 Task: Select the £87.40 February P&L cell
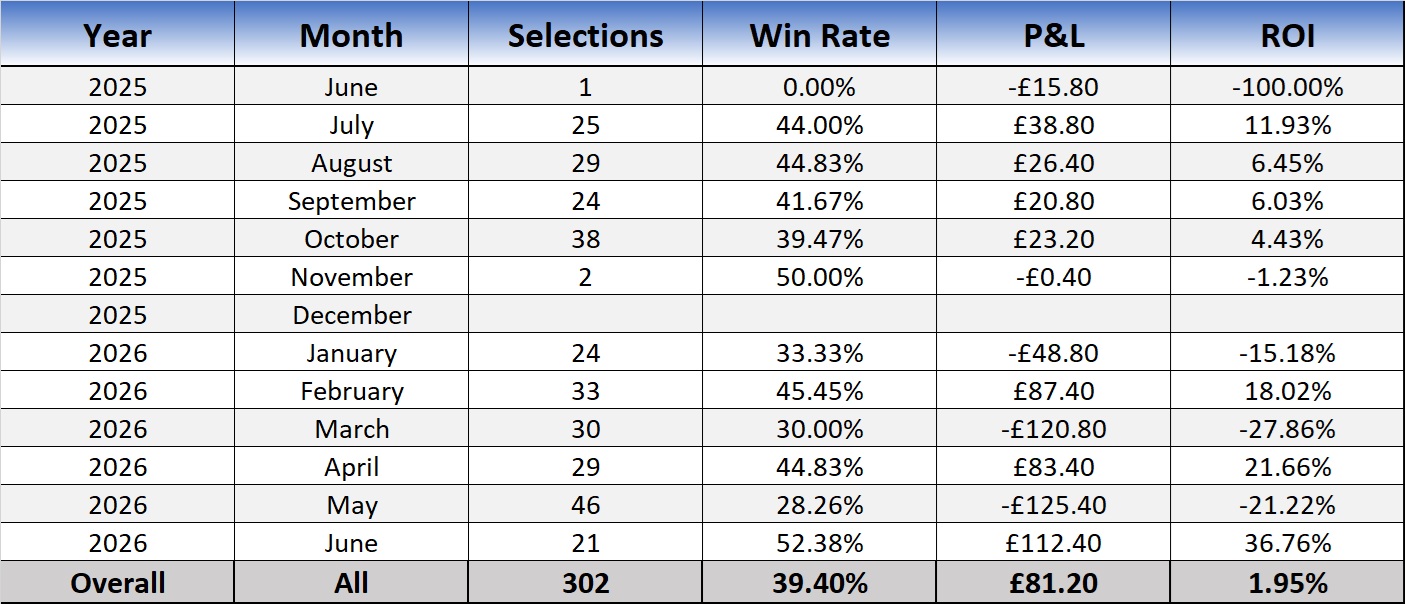pyautogui.click(x=1053, y=391)
